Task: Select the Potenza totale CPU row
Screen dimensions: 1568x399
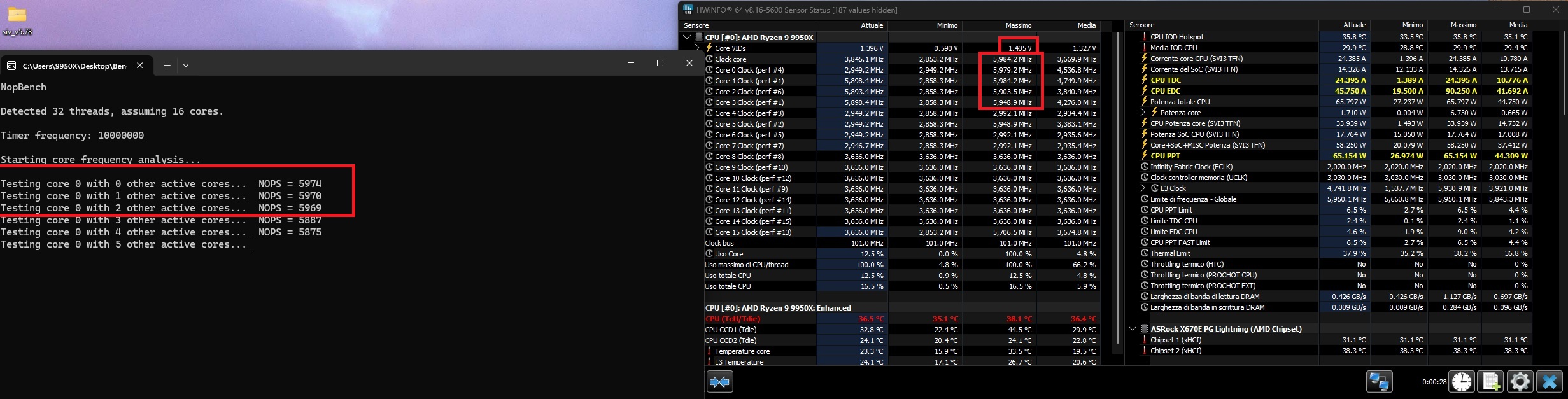Action: tap(1336, 102)
